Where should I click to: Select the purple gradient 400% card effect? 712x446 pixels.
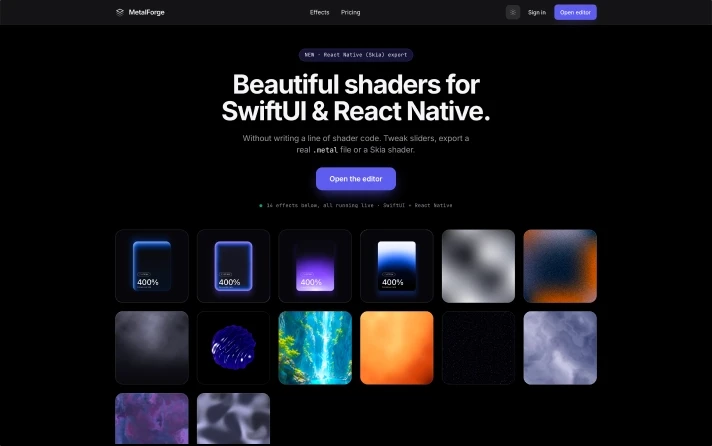pos(315,266)
